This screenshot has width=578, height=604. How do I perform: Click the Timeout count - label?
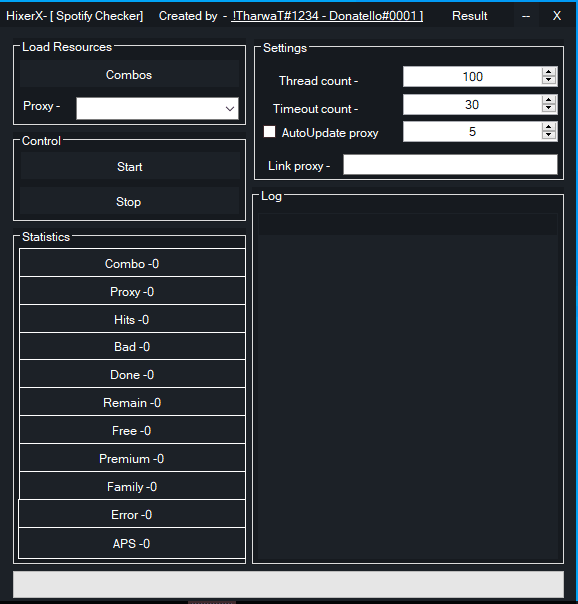point(315,109)
